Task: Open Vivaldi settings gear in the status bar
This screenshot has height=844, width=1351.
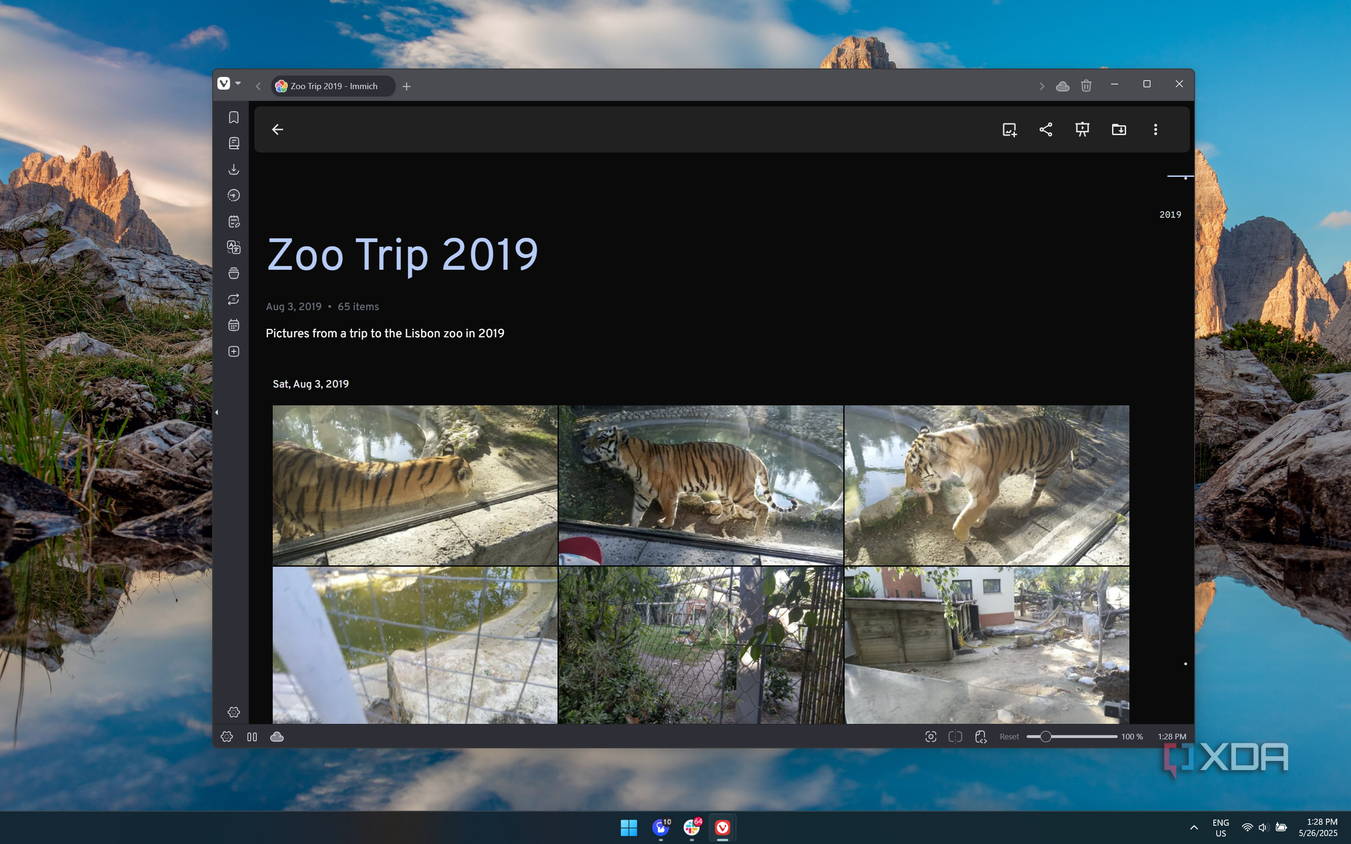Action: point(227,737)
